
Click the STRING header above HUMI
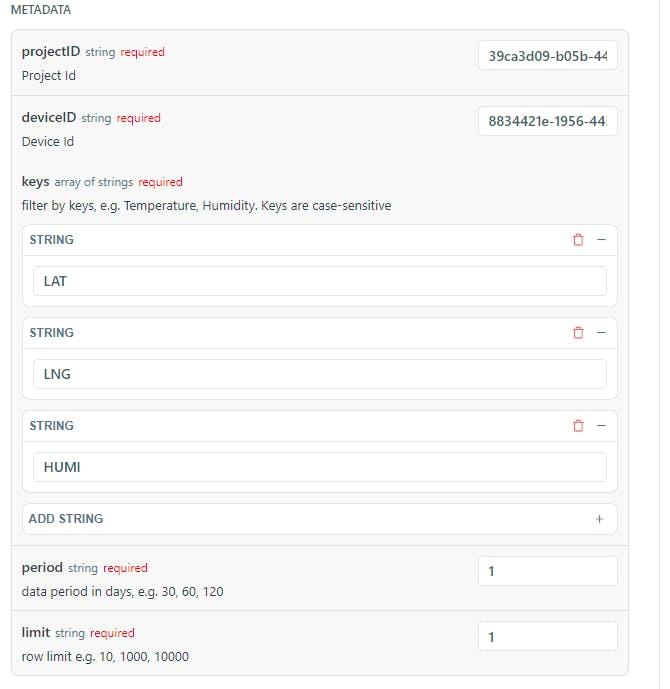(x=52, y=426)
